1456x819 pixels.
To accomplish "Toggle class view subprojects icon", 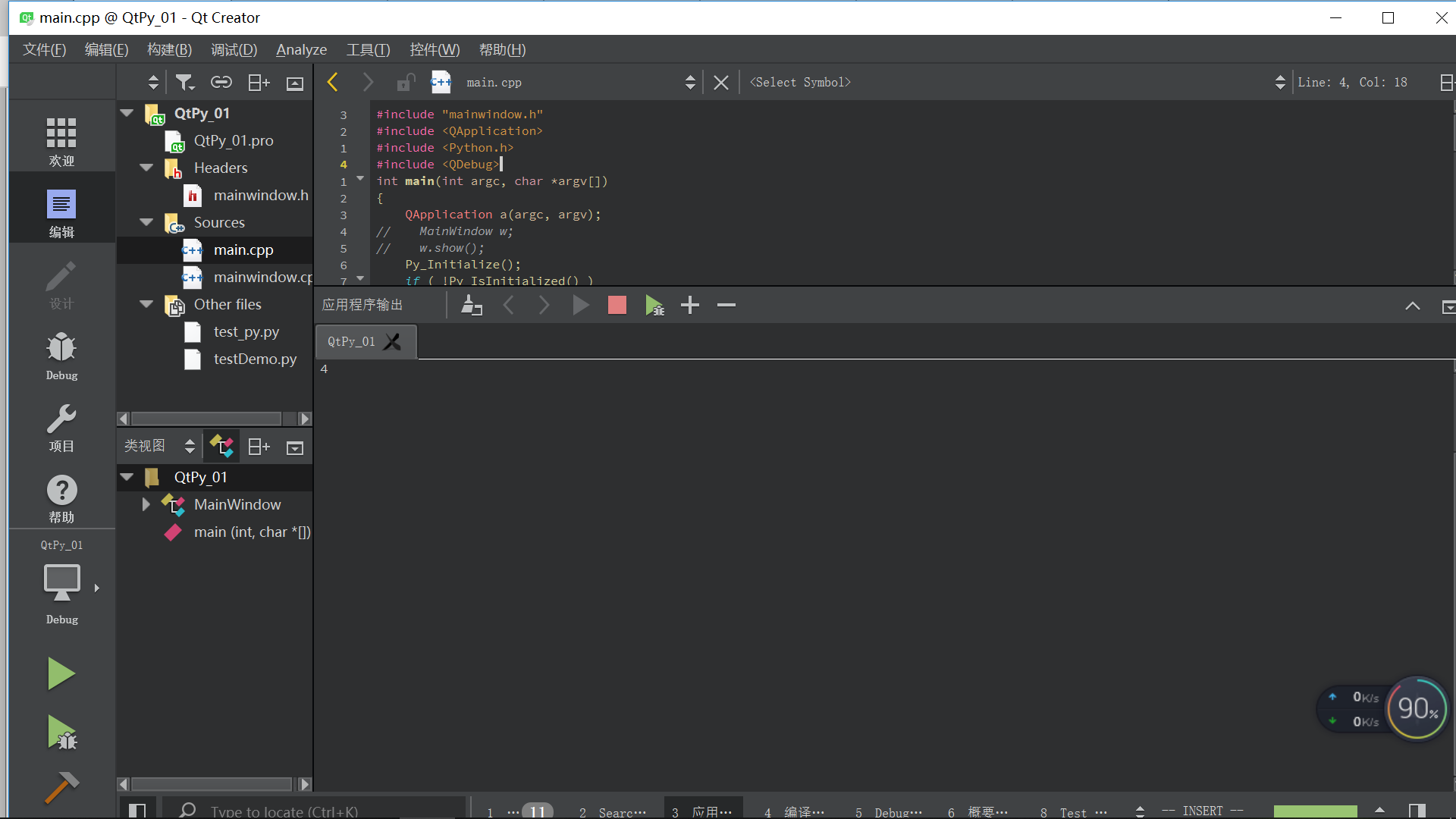I will coord(221,447).
